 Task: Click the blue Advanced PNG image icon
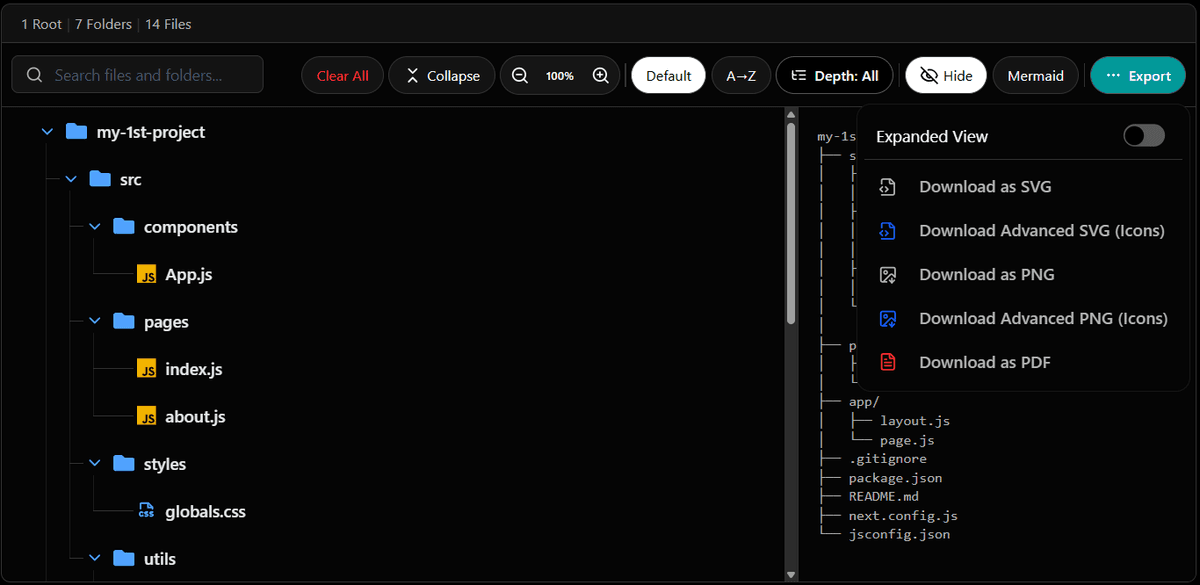887,319
